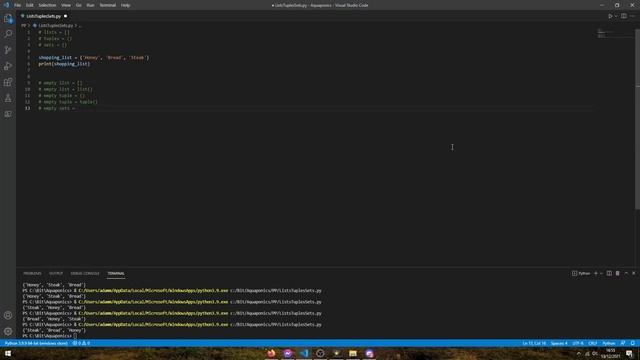This screenshot has width=640, height=360.
Task: Run the Python file with play button
Action: pyautogui.click(x=610, y=16)
